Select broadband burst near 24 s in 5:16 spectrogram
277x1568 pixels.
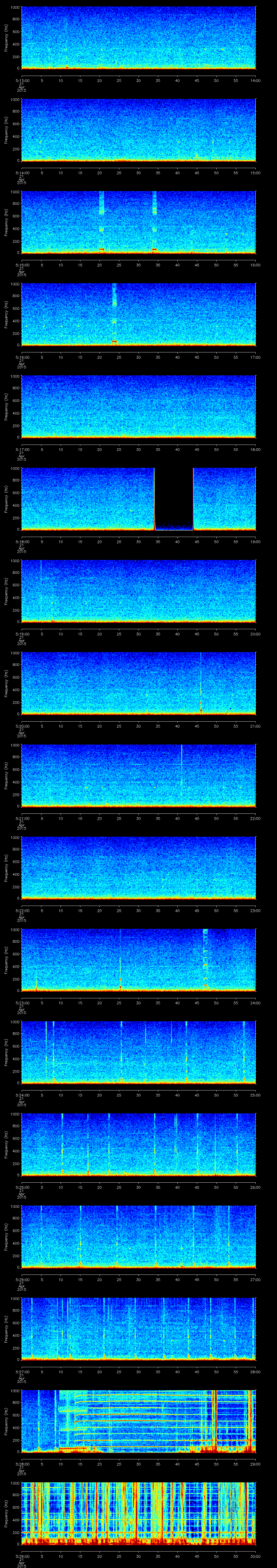click(114, 314)
